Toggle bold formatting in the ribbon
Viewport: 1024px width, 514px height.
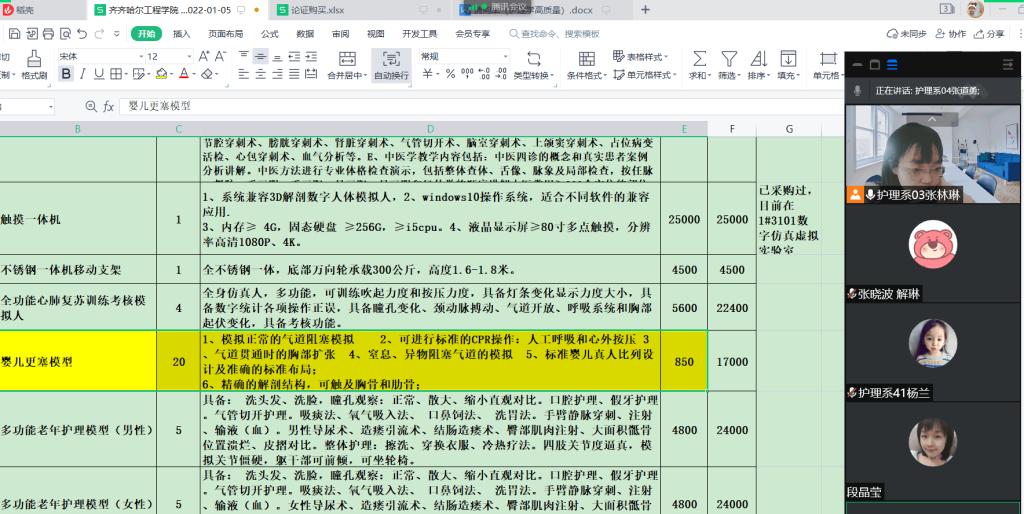coord(67,74)
